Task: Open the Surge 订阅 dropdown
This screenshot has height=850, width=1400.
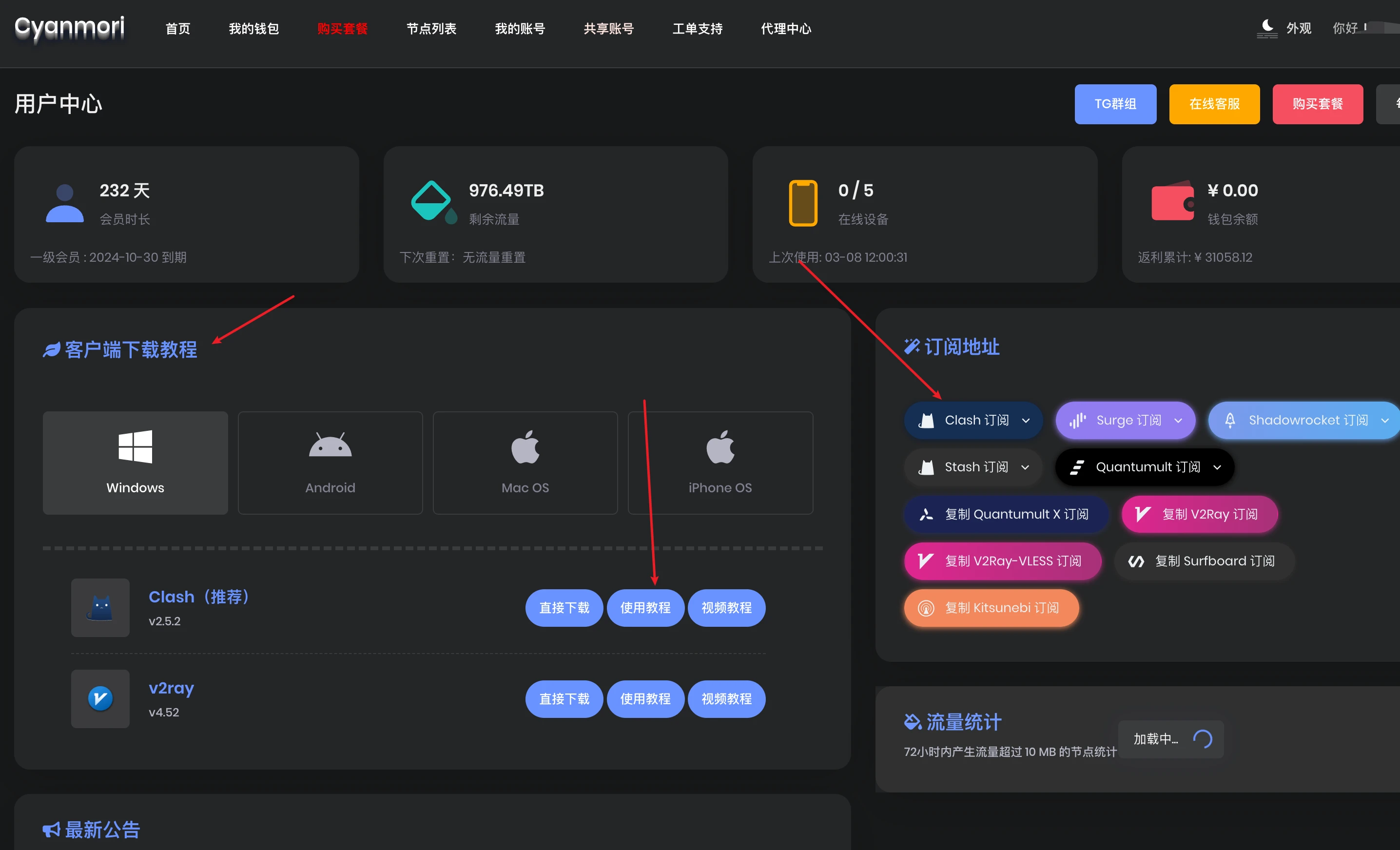Action: pyautogui.click(x=1125, y=421)
